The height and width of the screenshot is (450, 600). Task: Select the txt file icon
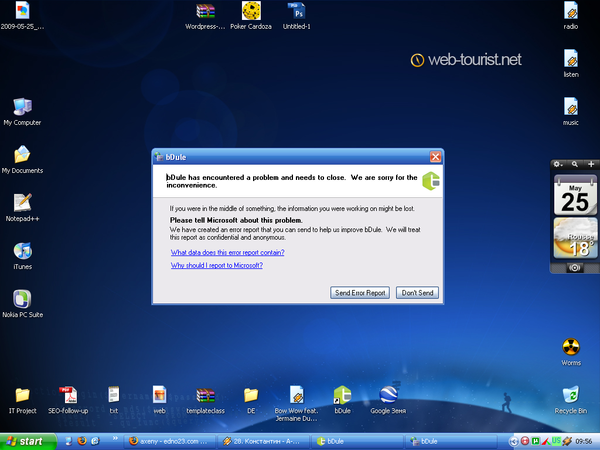click(x=114, y=400)
